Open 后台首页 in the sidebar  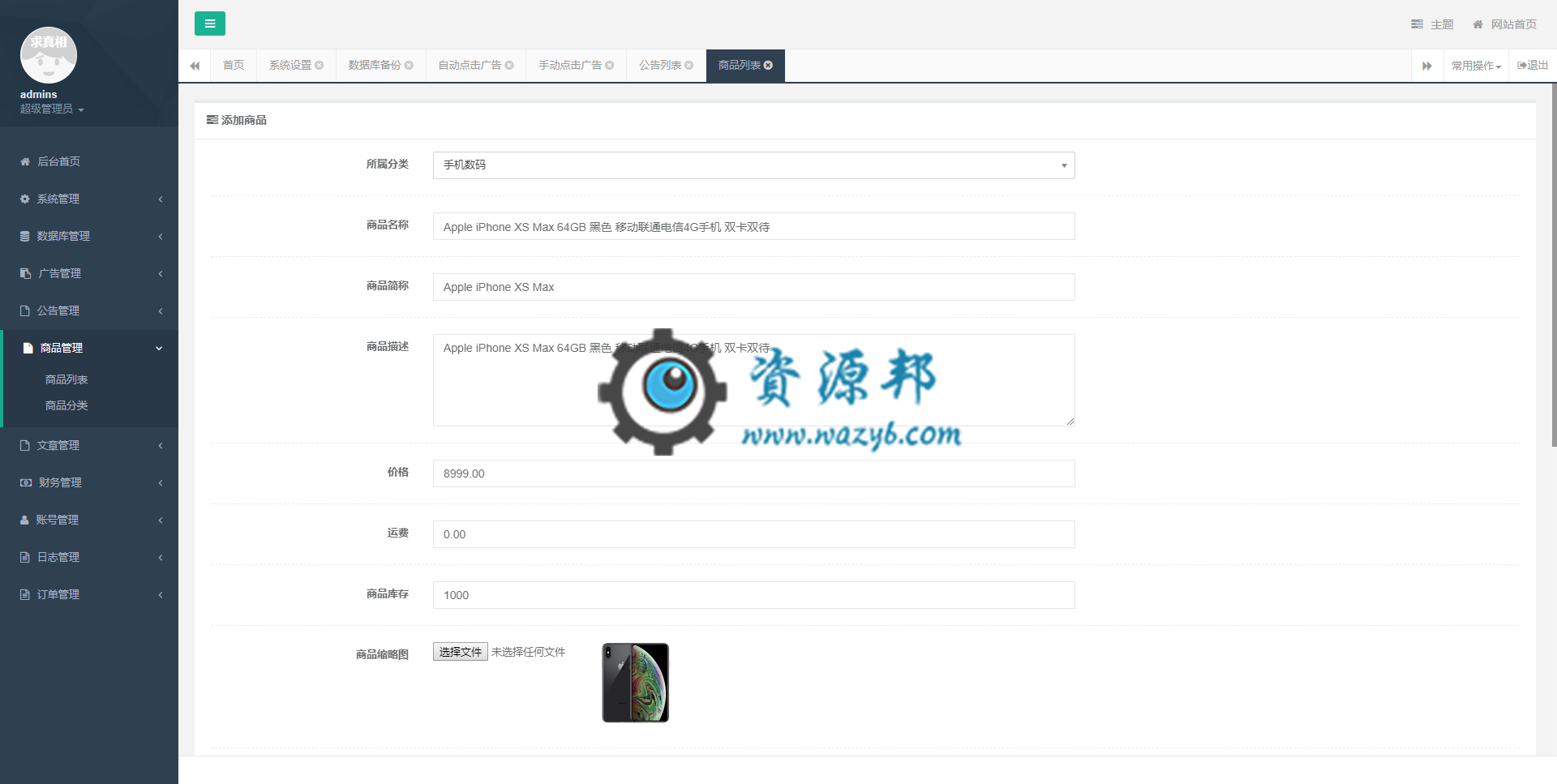[89, 161]
